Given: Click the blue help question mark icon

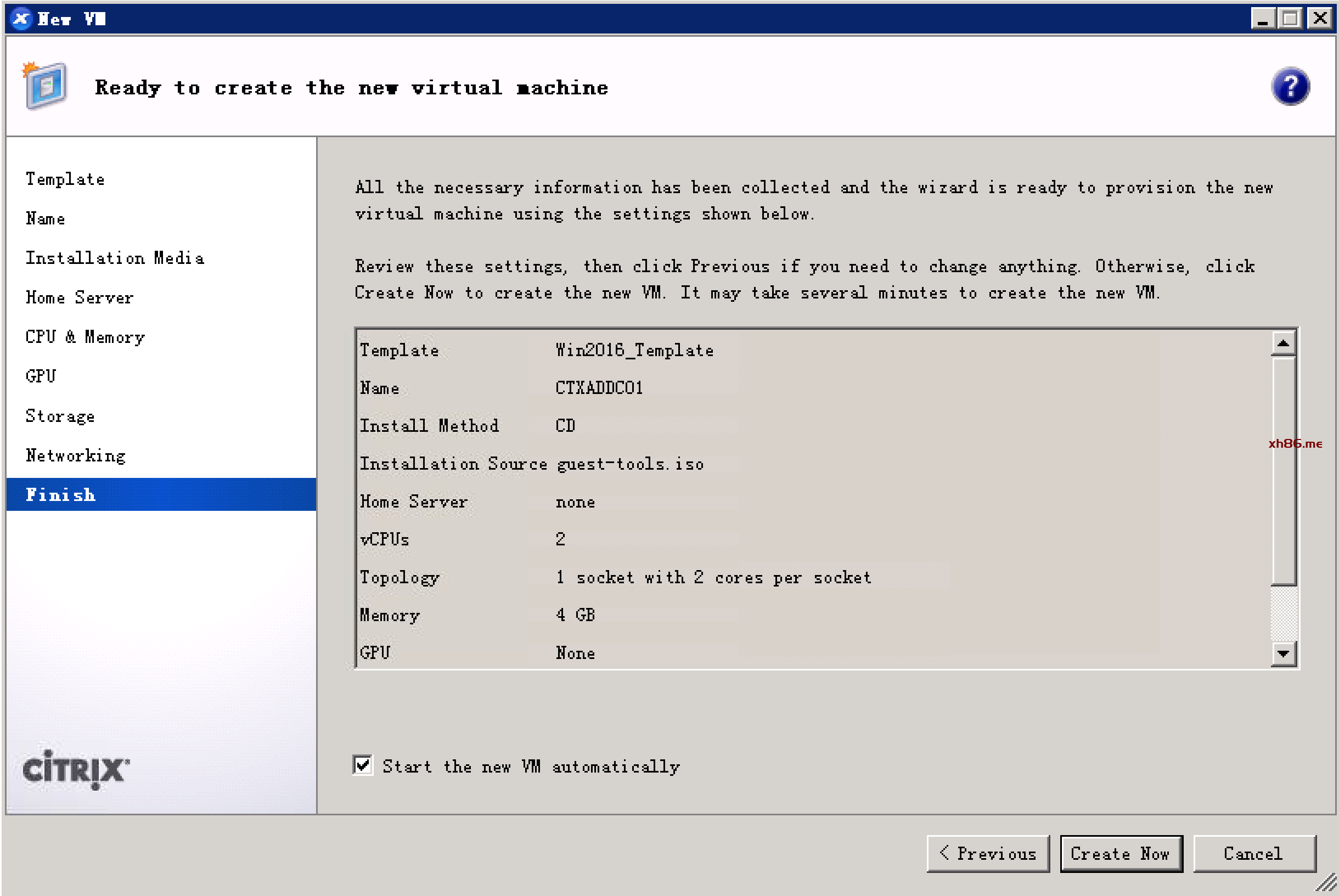Looking at the screenshot, I should (1289, 87).
